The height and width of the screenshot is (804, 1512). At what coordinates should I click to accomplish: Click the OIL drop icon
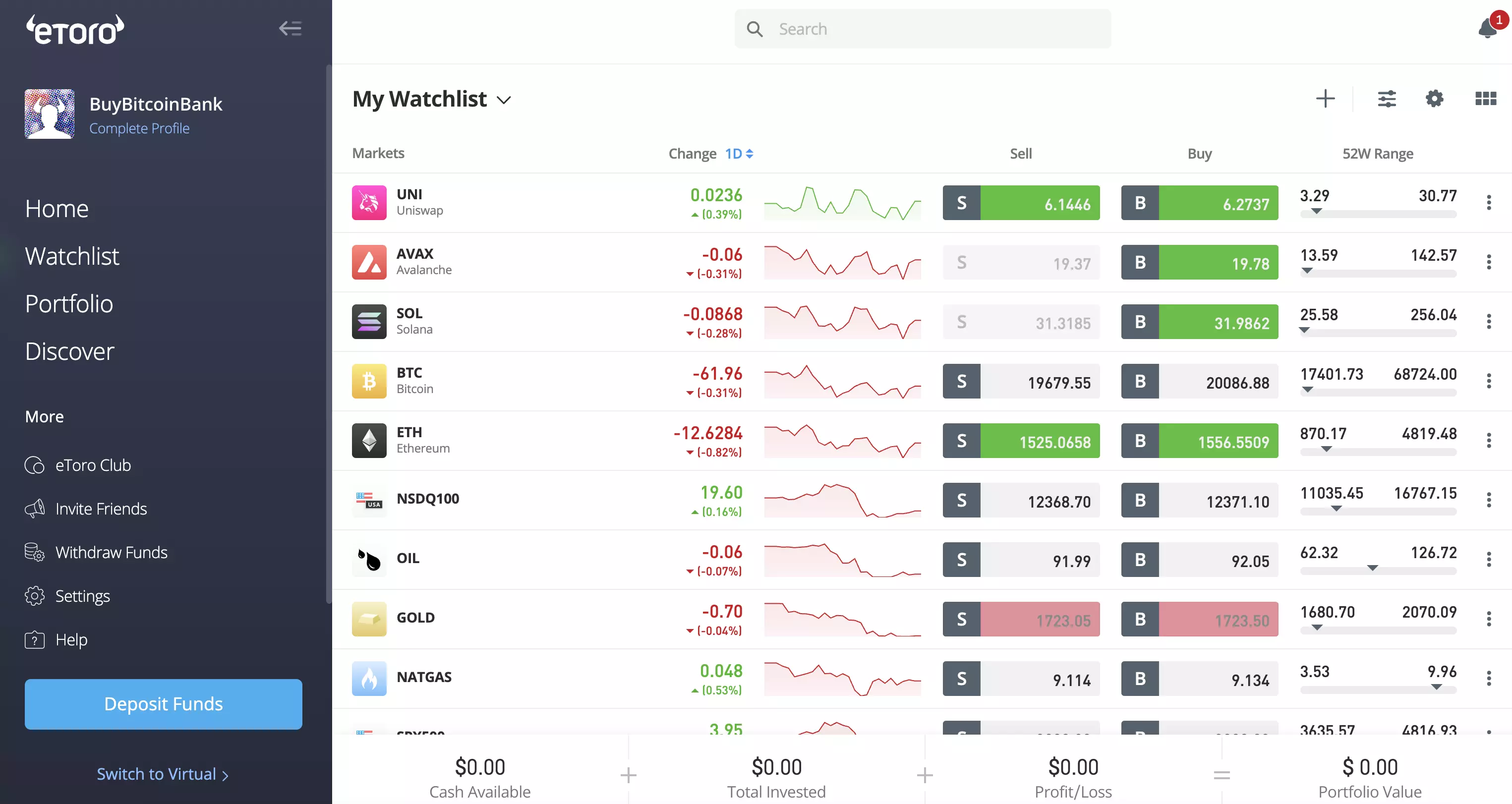pos(369,559)
